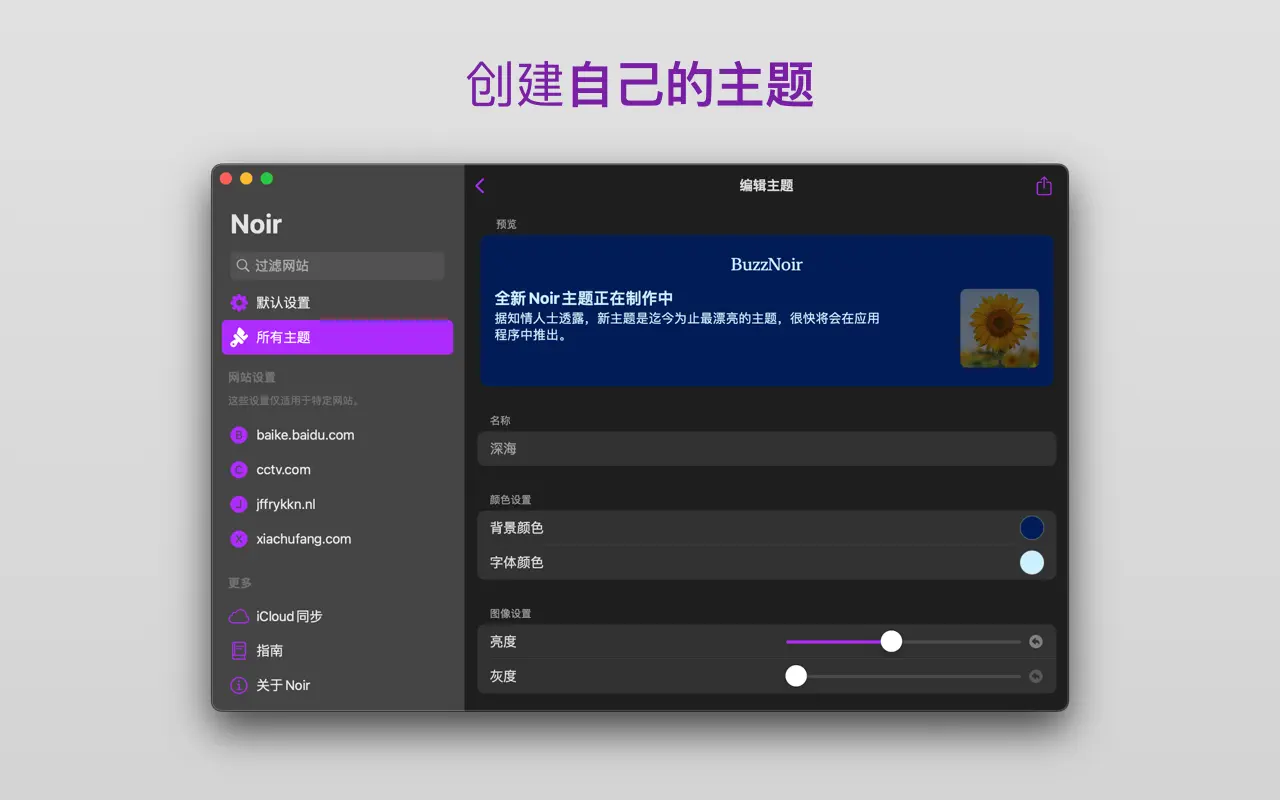Open the iCloud同步 entry
The height and width of the screenshot is (800, 1280).
click(337, 617)
